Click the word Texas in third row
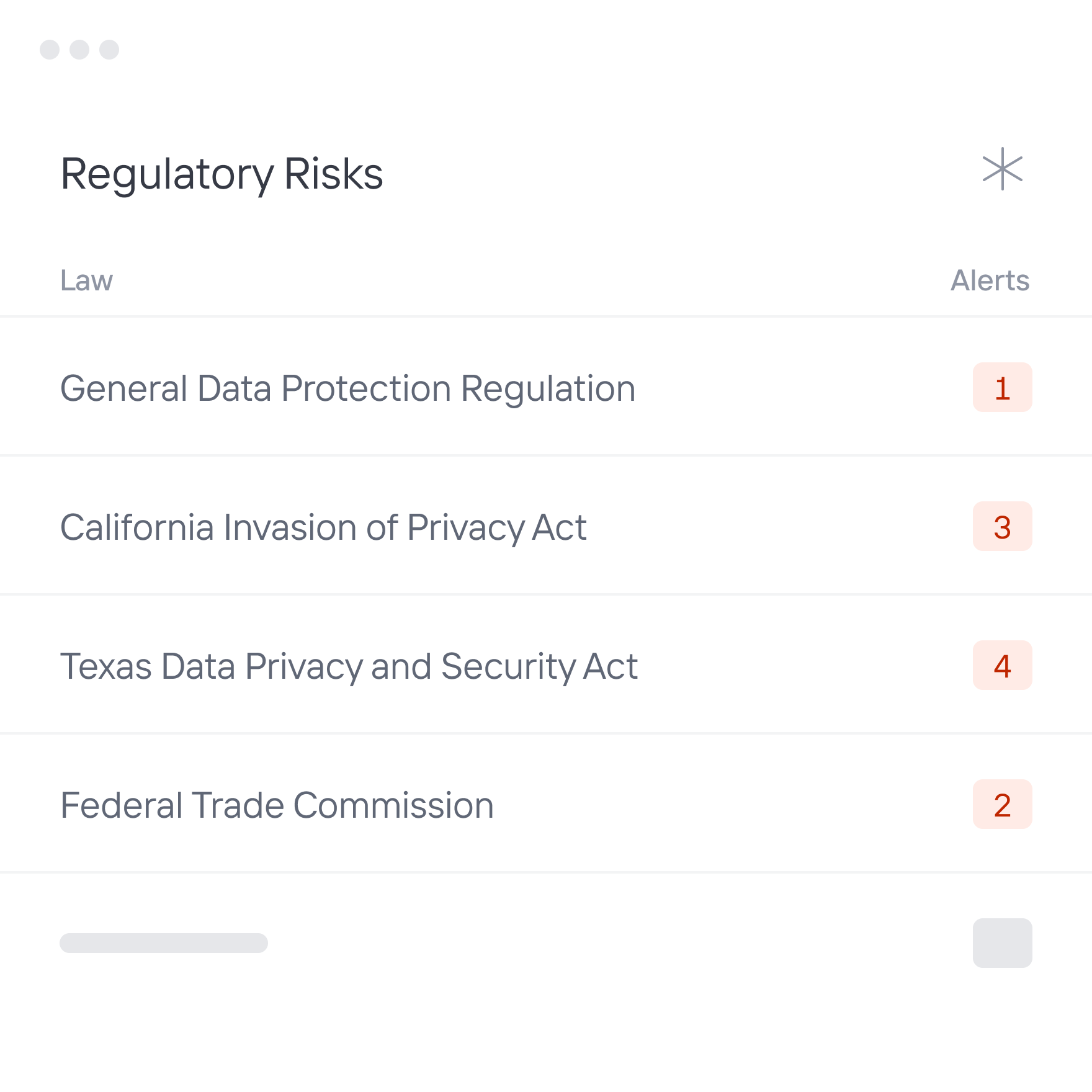Viewport: 1092px width, 1092px height. (106, 666)
